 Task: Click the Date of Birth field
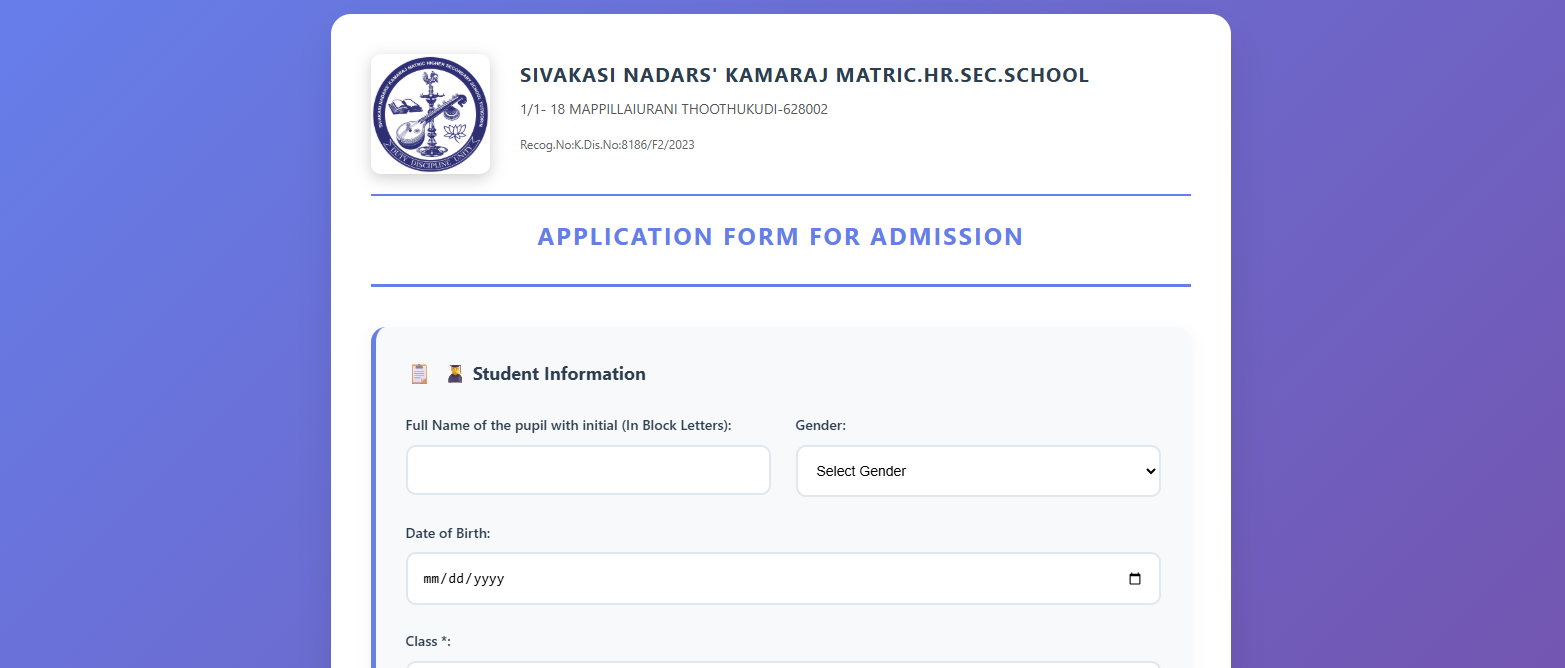(782, 578)
